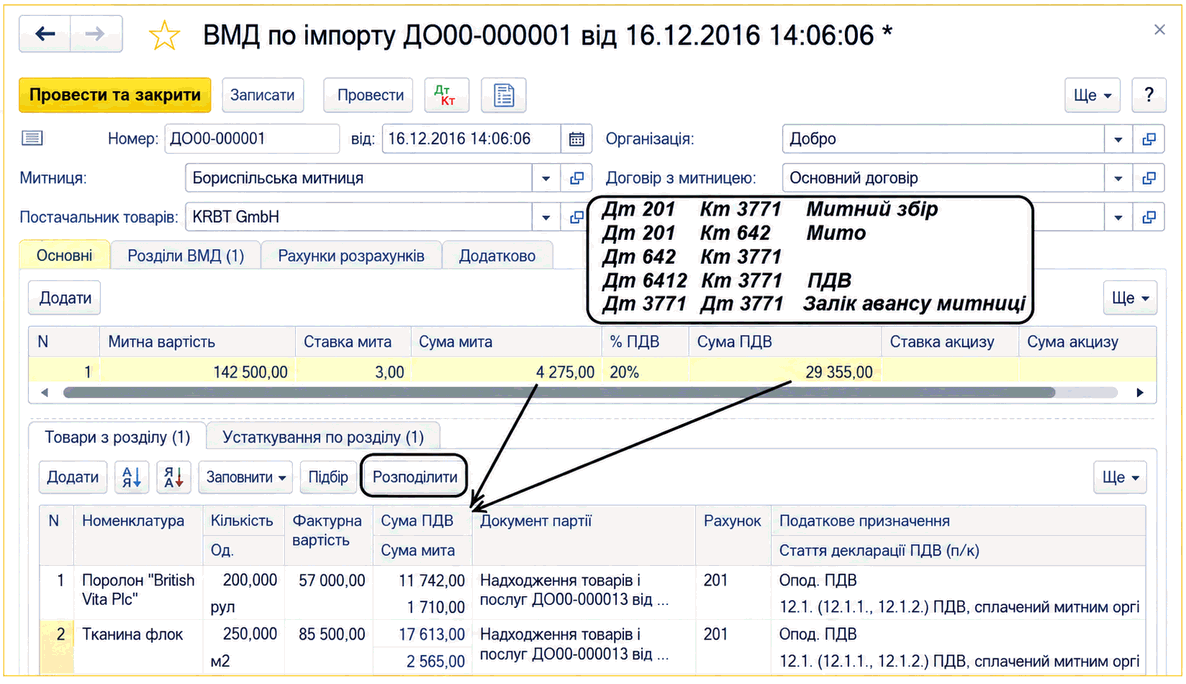1186x684 pixels.
Task: Click the list icon left of Номер
Action: [32, 138]
